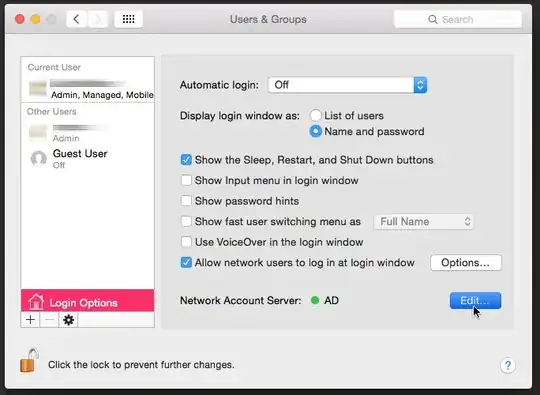The width and height of the screenshot is (540, 395).
Task: Open the Full Name popup menu
Action: pyautogui.click(x=424, y=221)
